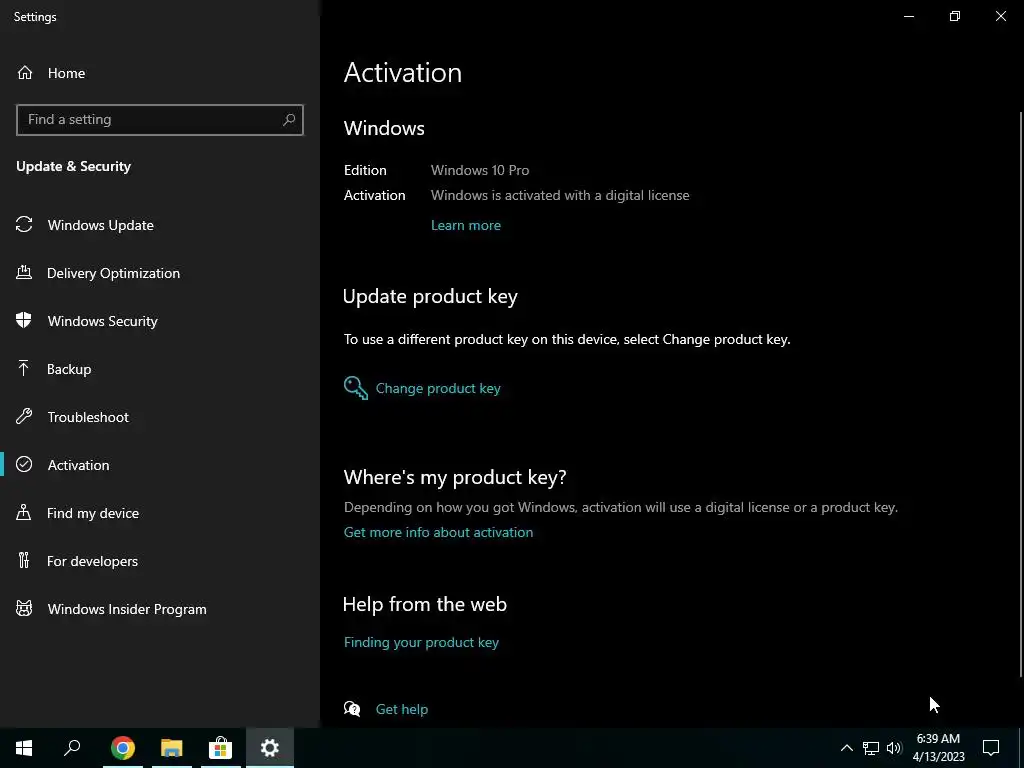1024x768 pixels.
Task: Click the network icon in system tray
Action: pos(871,748)
